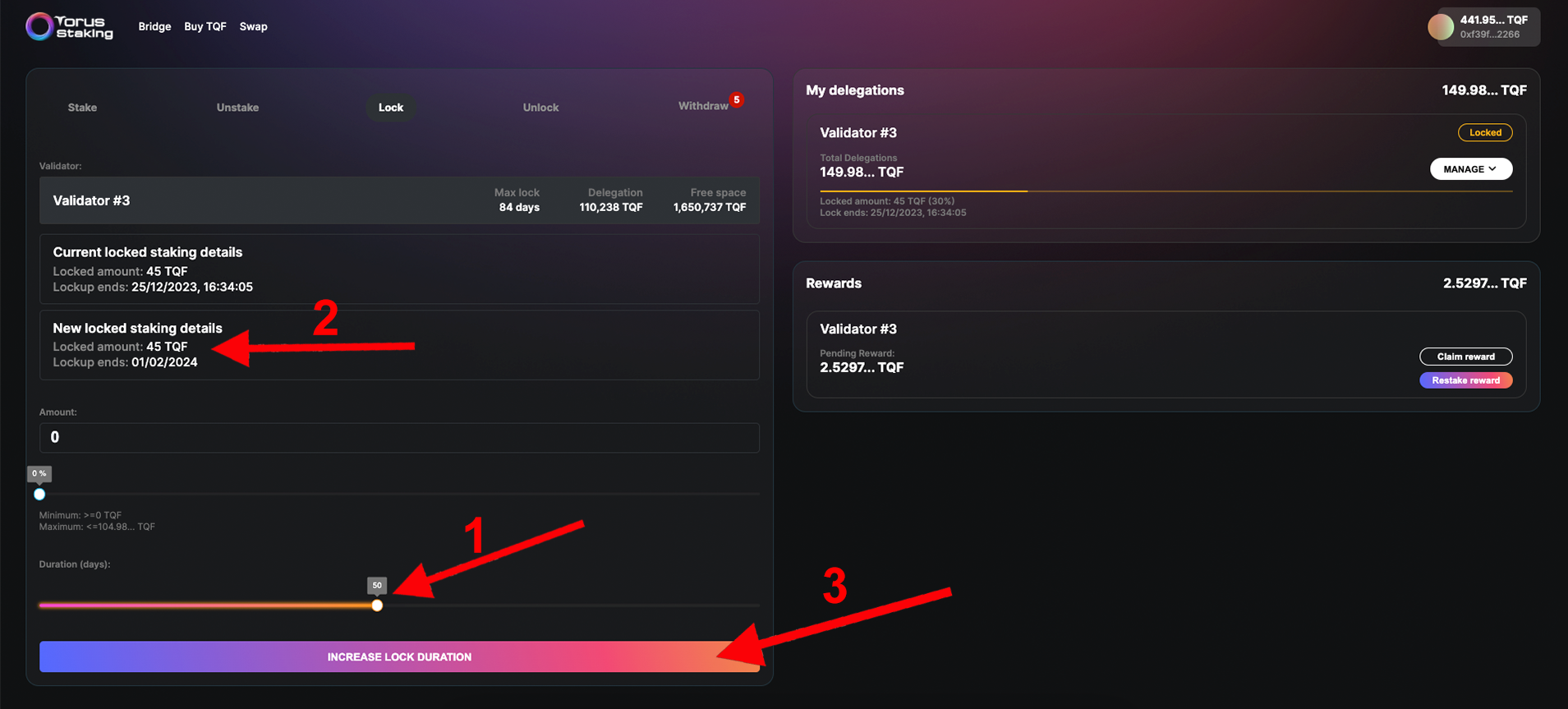Open the Bridge page

point(154,26)
